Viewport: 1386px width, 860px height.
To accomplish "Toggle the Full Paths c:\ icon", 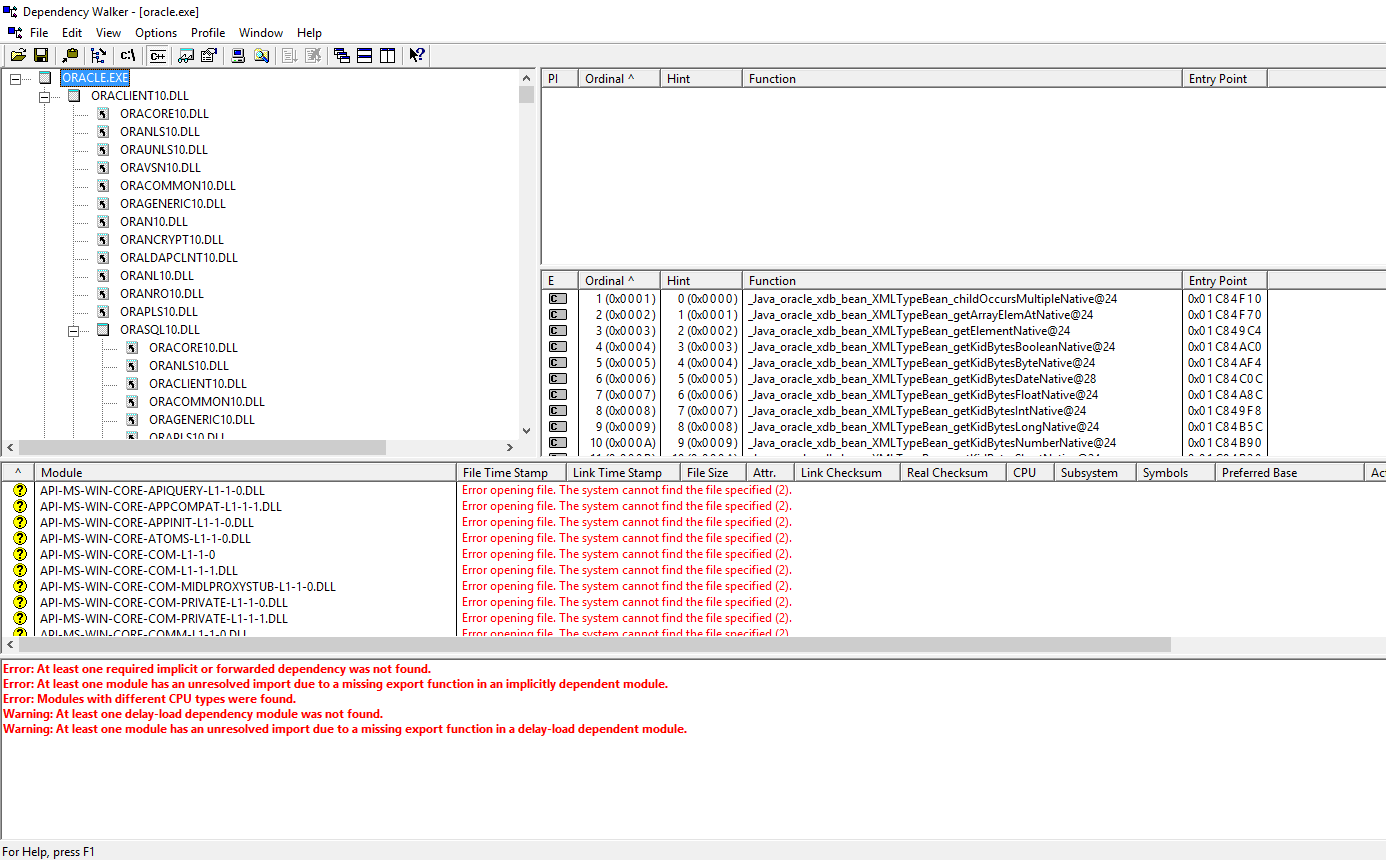I will (x=128, y=55).
